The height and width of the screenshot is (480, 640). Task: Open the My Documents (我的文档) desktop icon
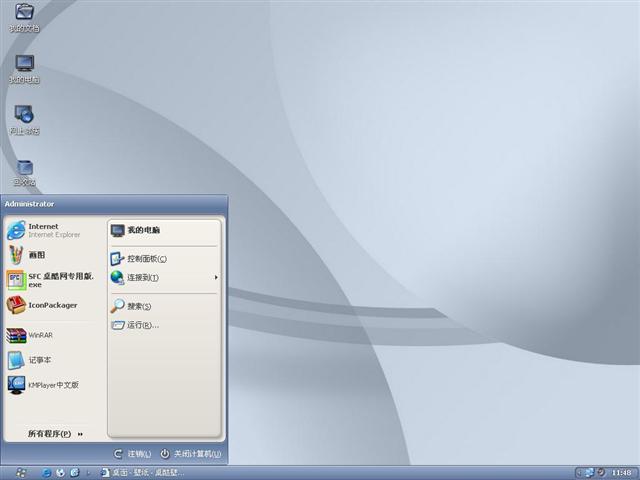coord(24,18)
